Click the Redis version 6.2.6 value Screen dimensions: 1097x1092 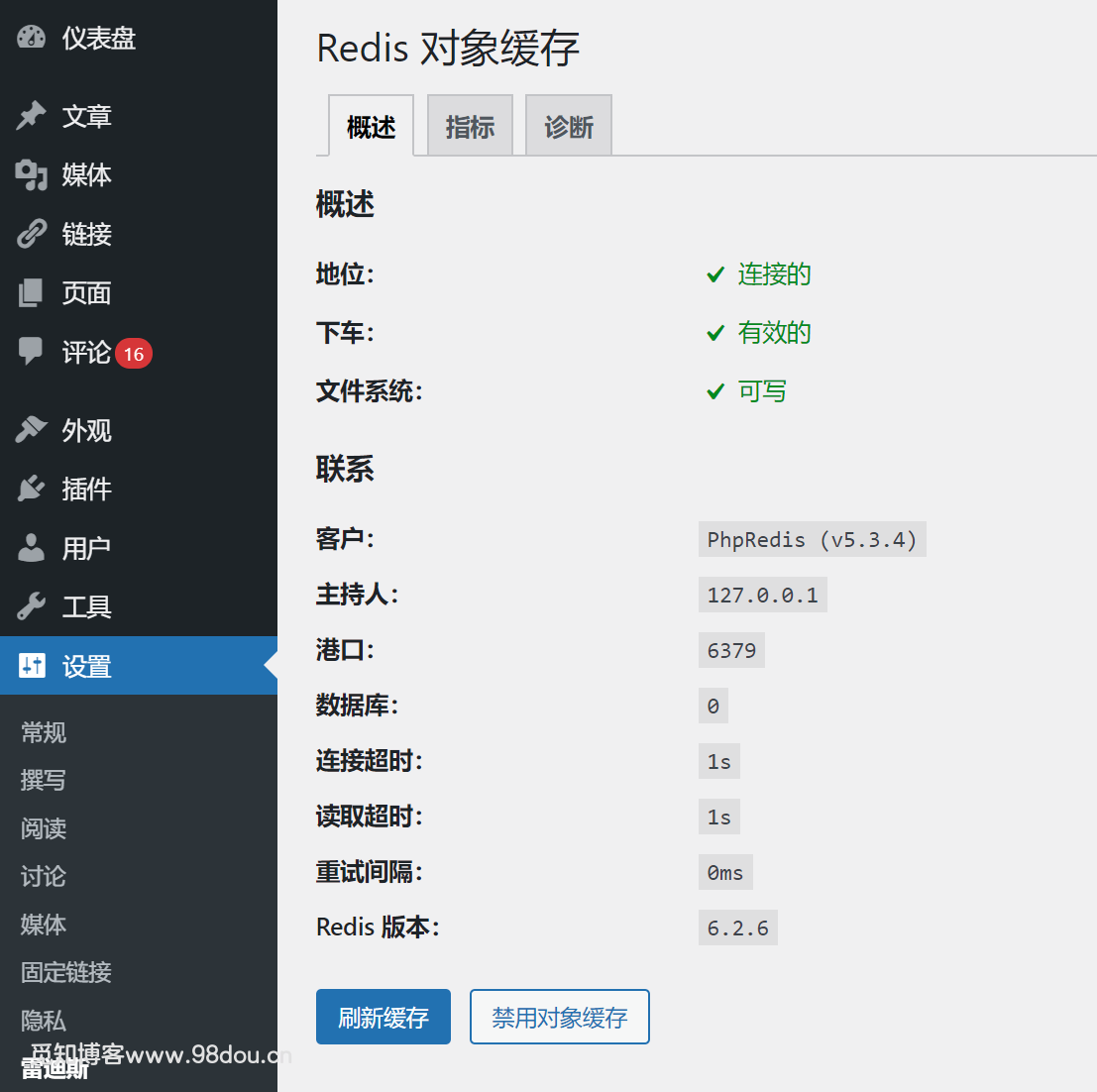click(738, 928)
